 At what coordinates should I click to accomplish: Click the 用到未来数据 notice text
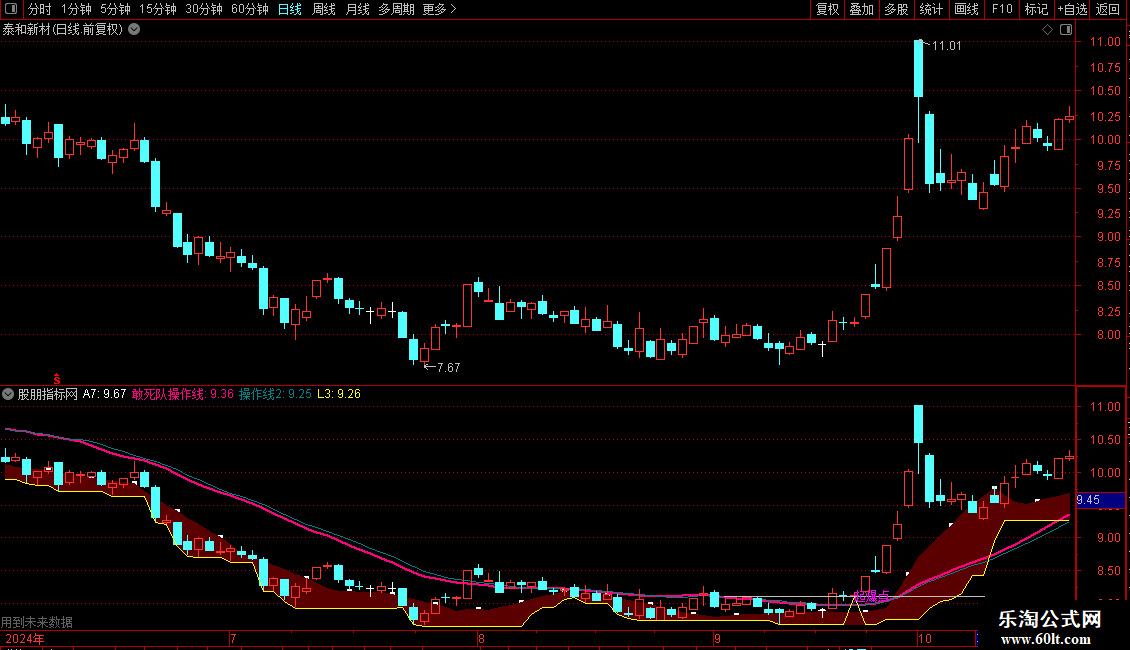tap(37, 622)
